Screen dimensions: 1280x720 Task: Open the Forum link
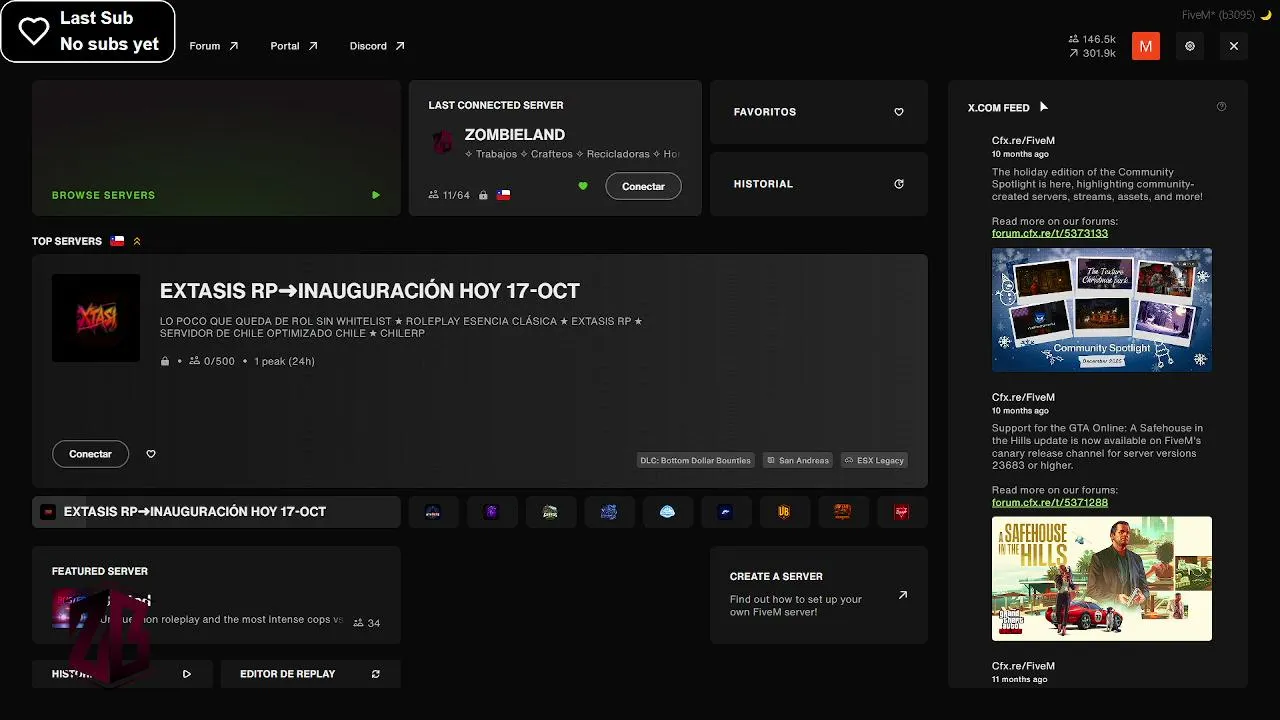click(x=214, y=46)
